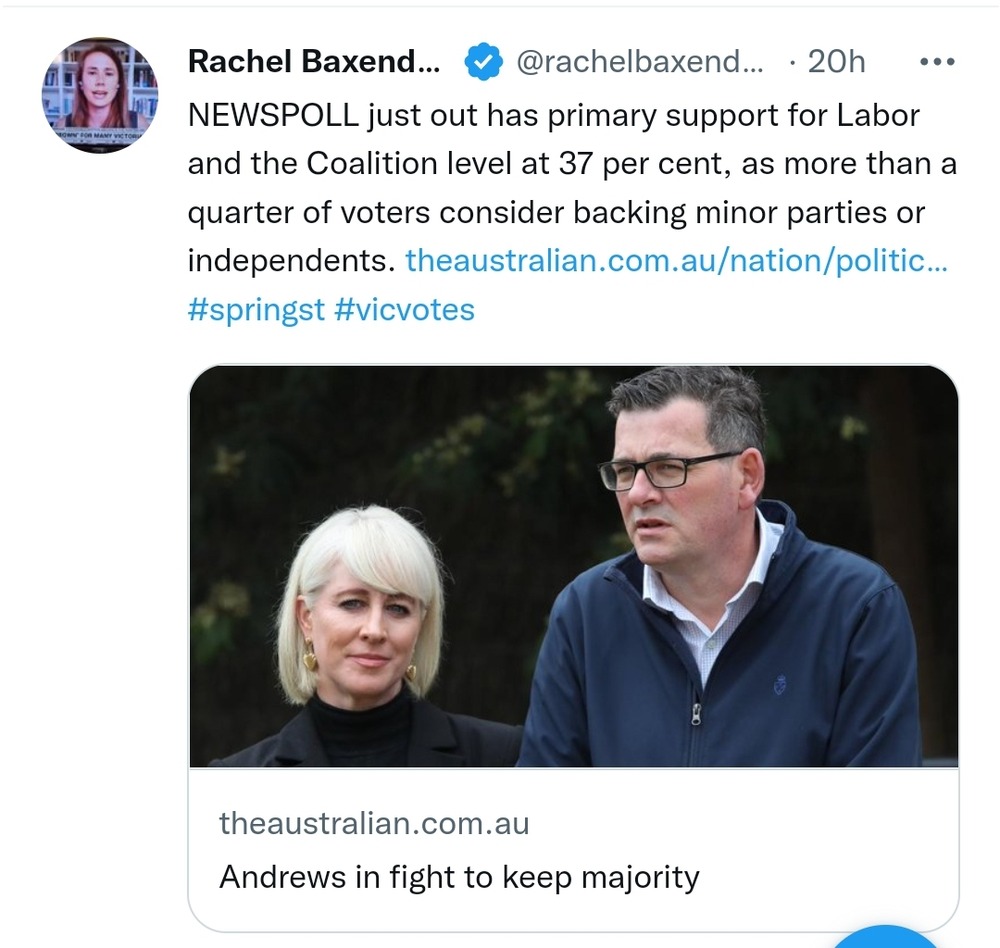Open the article card headline about Andrews
Image resolution: width=1000 pixels, height=948 pixels.
click(x=459, y=877)
